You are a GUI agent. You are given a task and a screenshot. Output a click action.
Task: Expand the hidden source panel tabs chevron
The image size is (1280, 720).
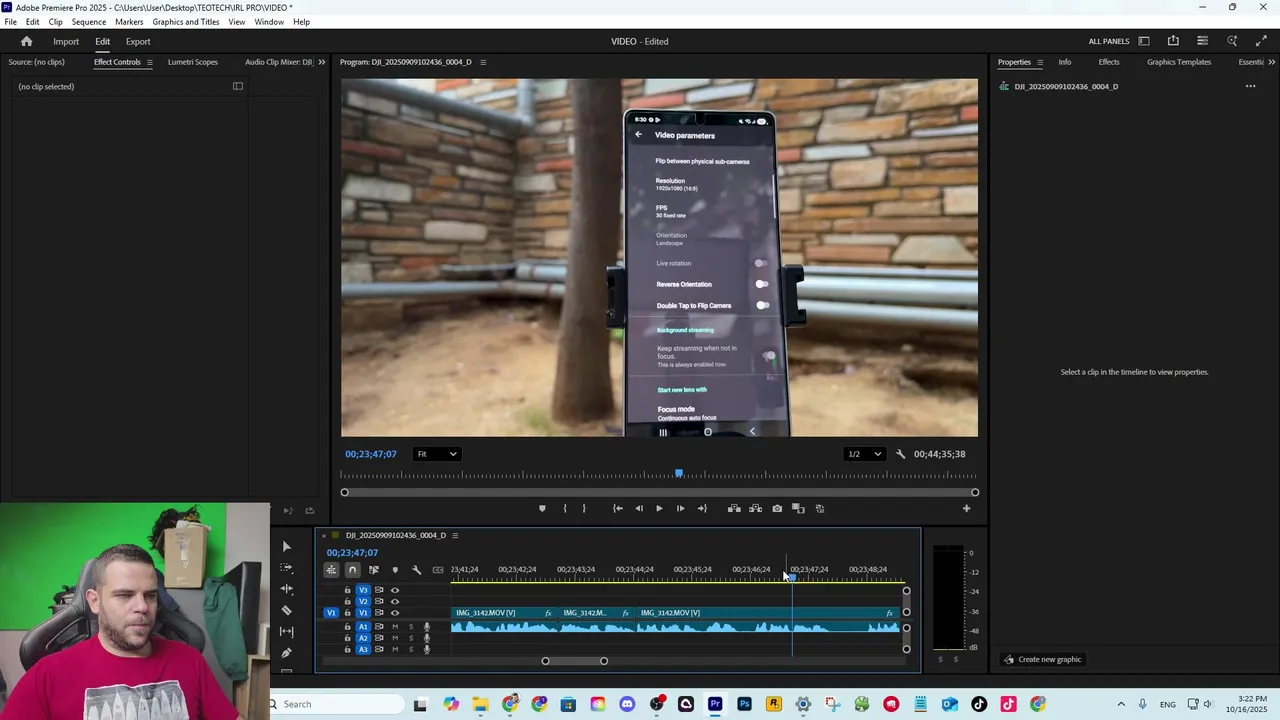tap(321, 62)
